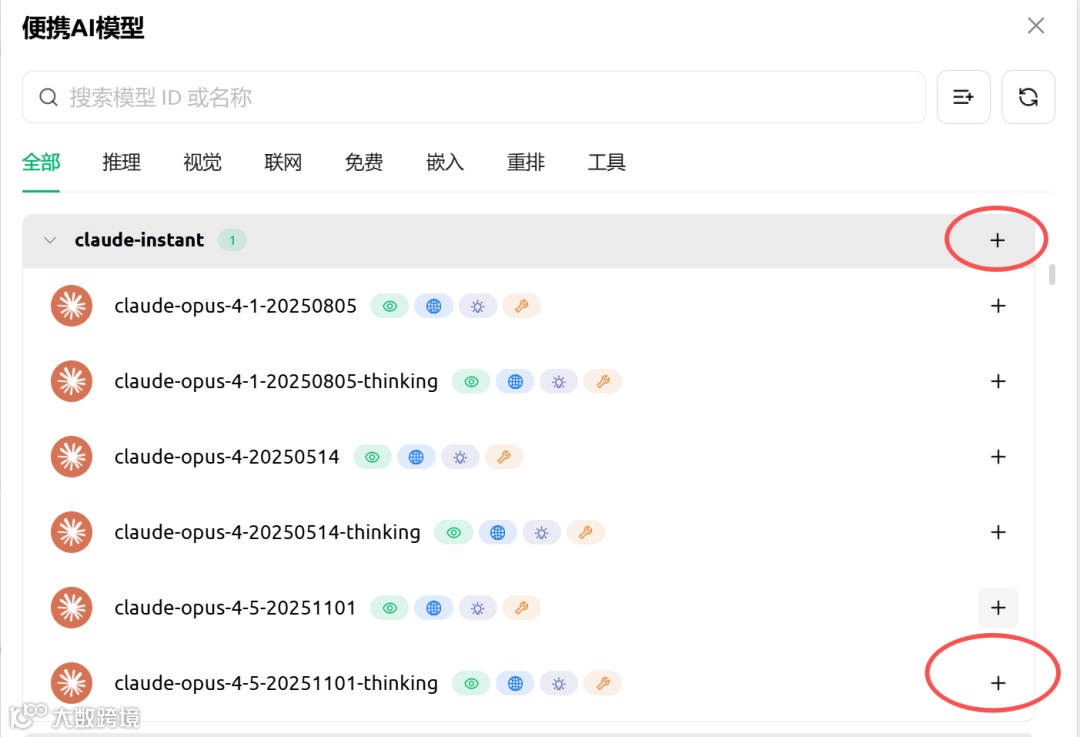1080x737 pixels.
Task: Select the claude-opus-4-5-20251101-thinking name text
Action: tap(276, 683)
